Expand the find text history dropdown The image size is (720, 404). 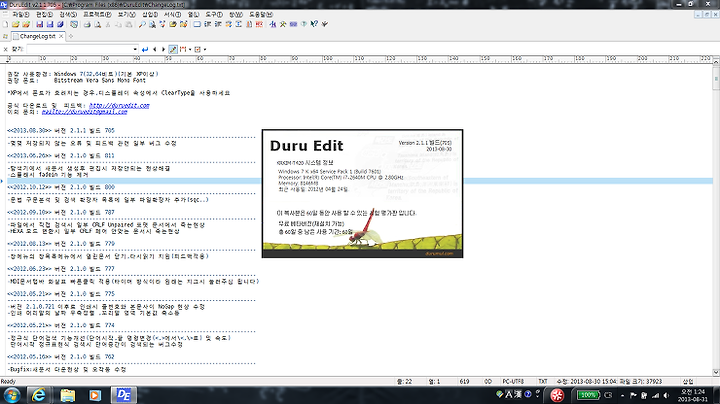(x=135, y=49)
